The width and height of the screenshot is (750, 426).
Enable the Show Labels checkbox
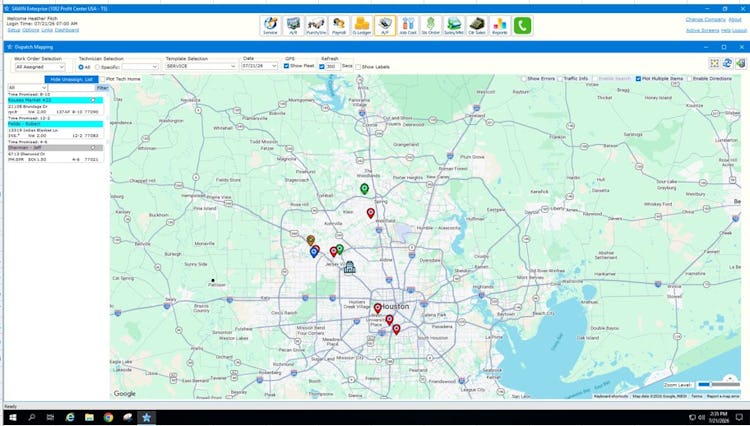358,67
